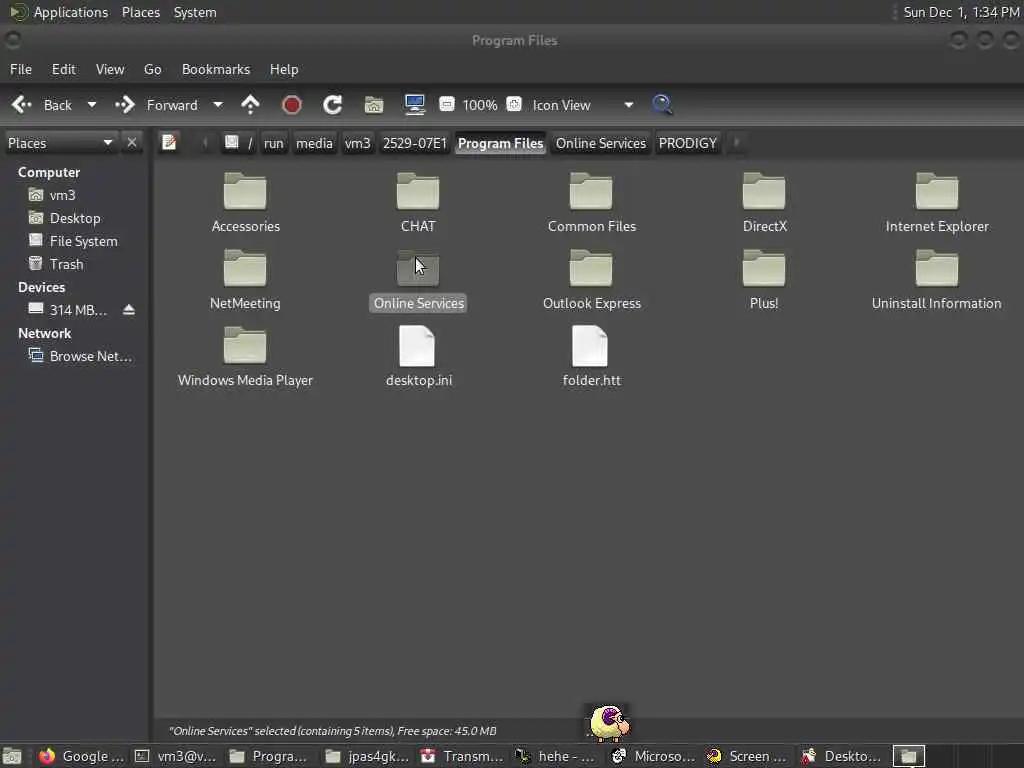The width and height of the screenshot is (1024, 768).
Task: Jump to 'run' in the path bar
Action: 274,143
